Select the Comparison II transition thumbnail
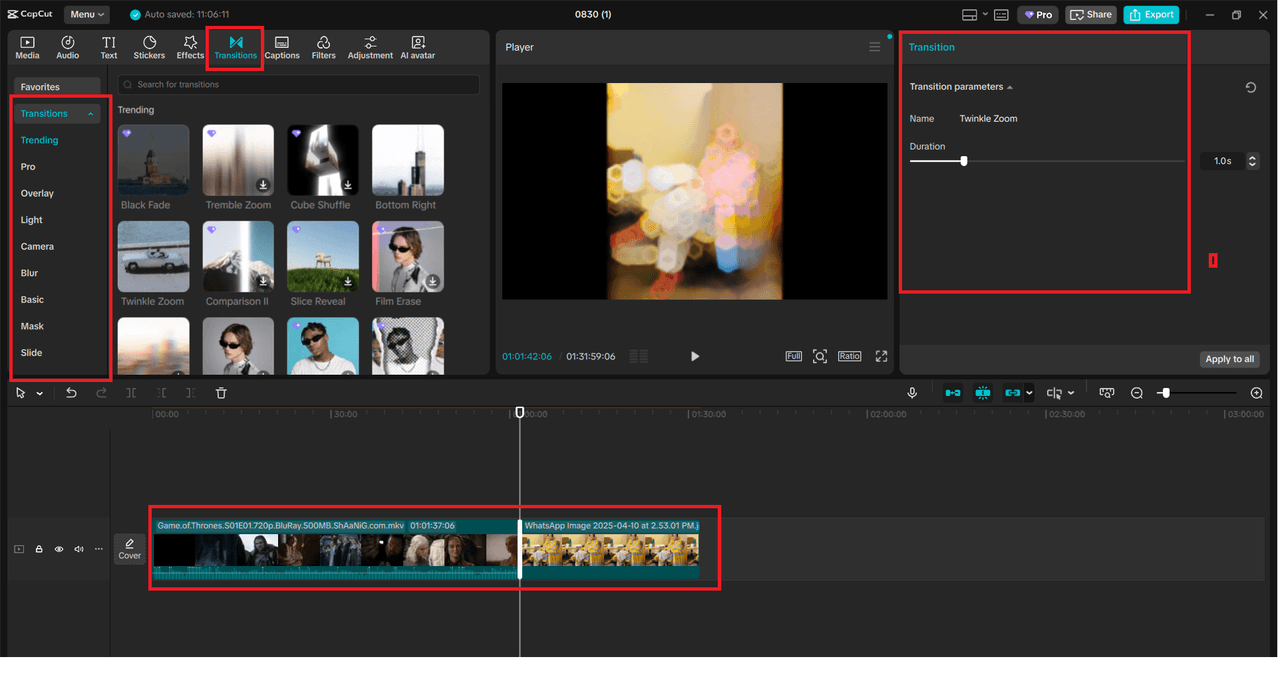The height and width of the screenshot is (675, 1280). [x=238, y=257]
